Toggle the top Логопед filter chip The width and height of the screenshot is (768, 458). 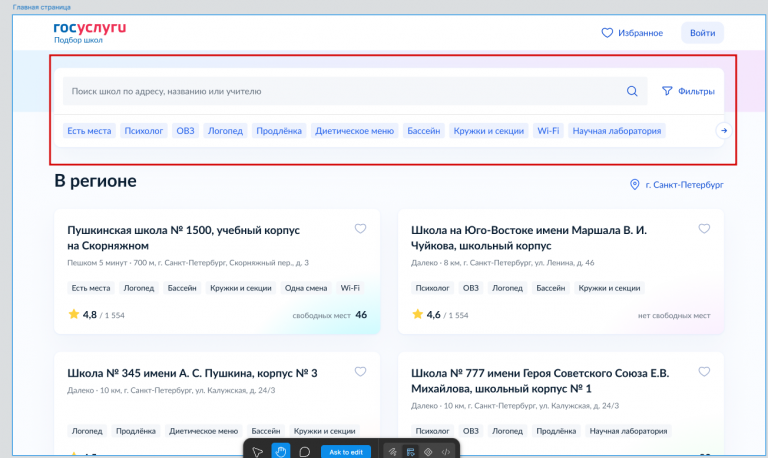pos(225,131)
